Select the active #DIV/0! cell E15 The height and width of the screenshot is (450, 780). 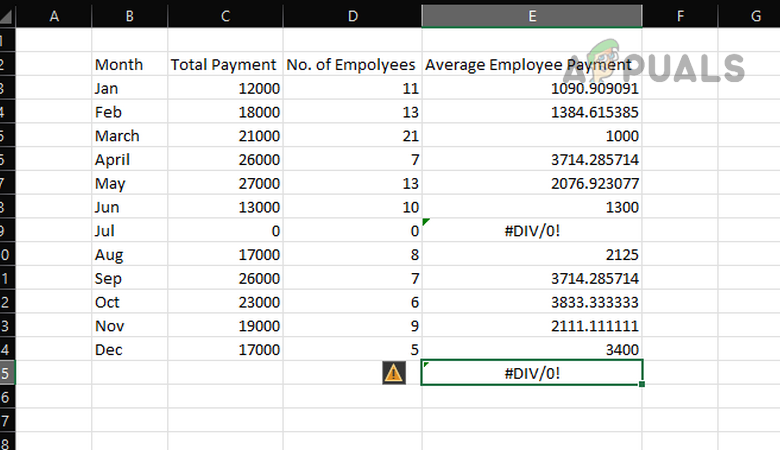[x=532, y=373]
